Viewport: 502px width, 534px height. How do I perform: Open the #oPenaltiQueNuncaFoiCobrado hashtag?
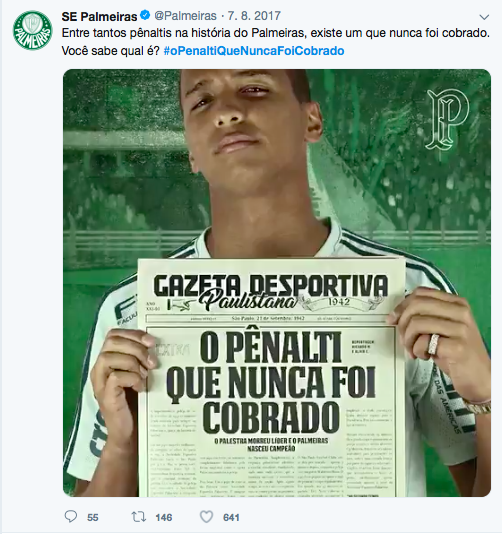pyautogui.click(x=254, y=51)
